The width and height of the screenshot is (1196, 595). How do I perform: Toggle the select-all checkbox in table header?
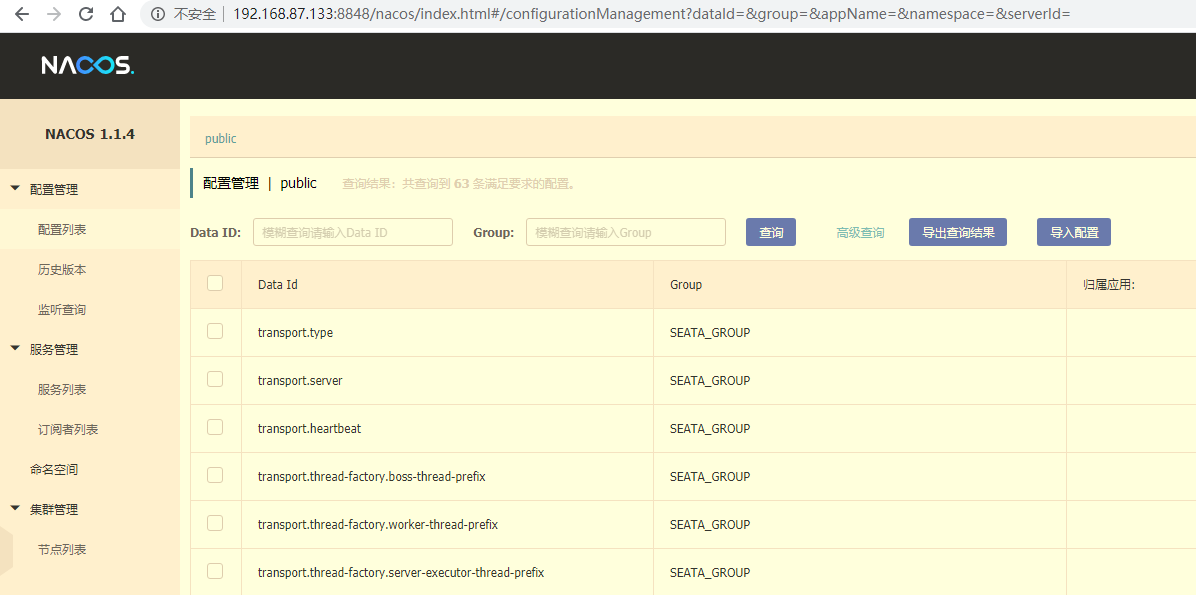(x=215, y=283)
